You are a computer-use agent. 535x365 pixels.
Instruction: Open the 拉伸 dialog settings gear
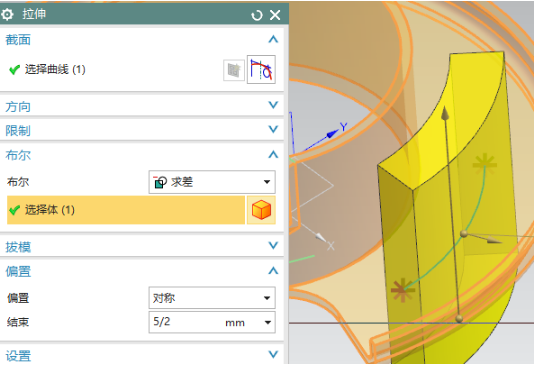tap(7, 14)
